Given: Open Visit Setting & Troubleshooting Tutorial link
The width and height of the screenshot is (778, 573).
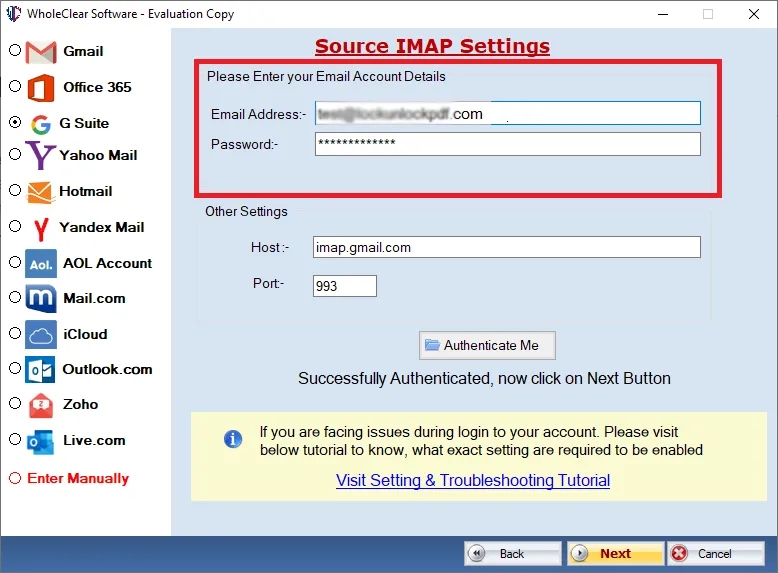Looking at the screenshot, I should pos(473,481).
